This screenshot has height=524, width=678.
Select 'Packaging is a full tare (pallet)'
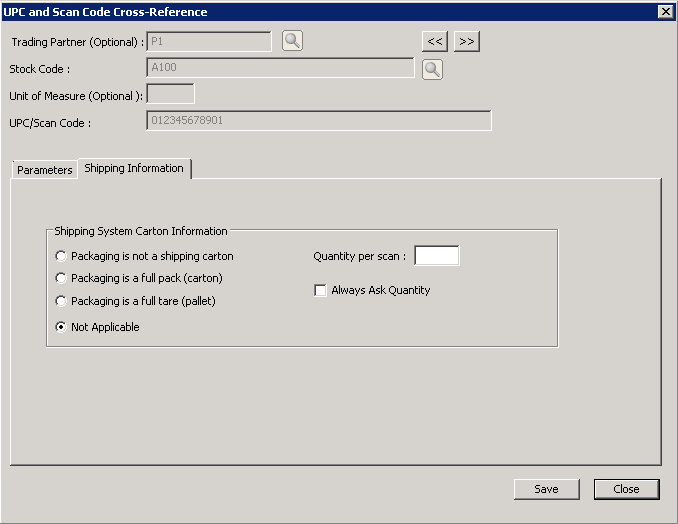click(62, 301)
